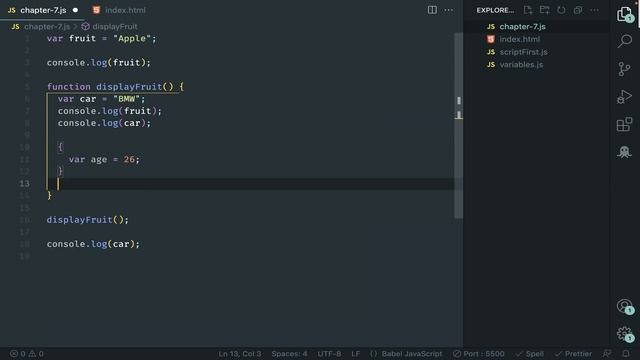The width and height of the screenshot is (640, 360).
Task: Click the text 'function displayFruit() {'
Action: (x=116, y=87)
